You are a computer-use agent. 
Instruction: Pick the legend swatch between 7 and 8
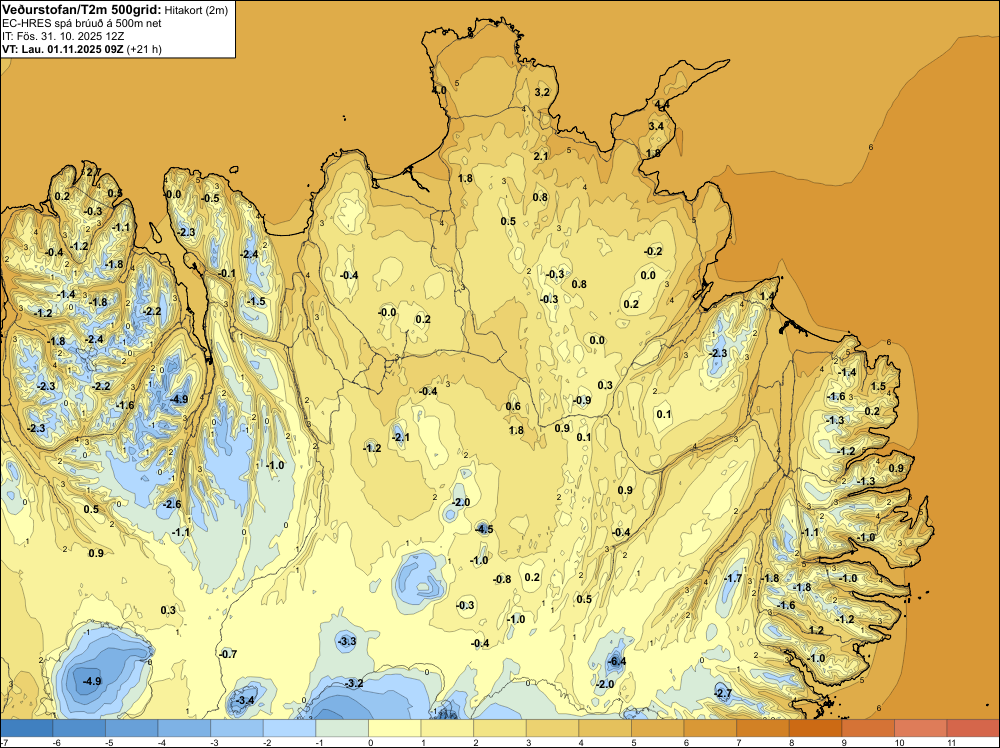pyautogui.click(x=763, y=728)
